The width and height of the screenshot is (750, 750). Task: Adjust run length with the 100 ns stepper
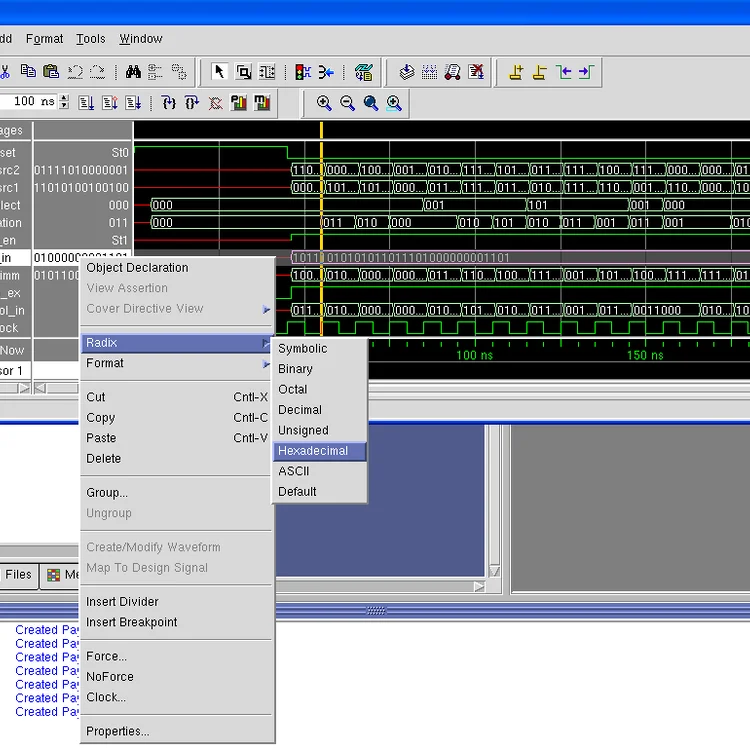64,101
